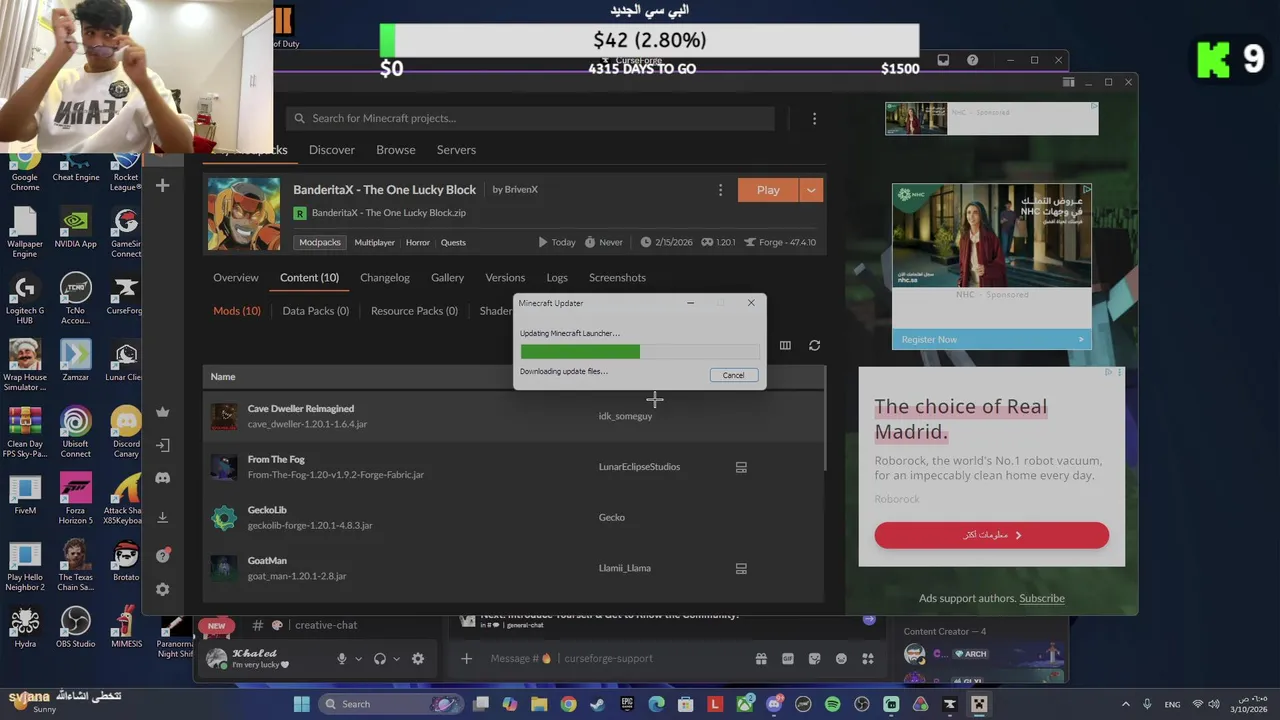Switch to Discover tab
This screenshot has width=1280, height=720.
332,149
